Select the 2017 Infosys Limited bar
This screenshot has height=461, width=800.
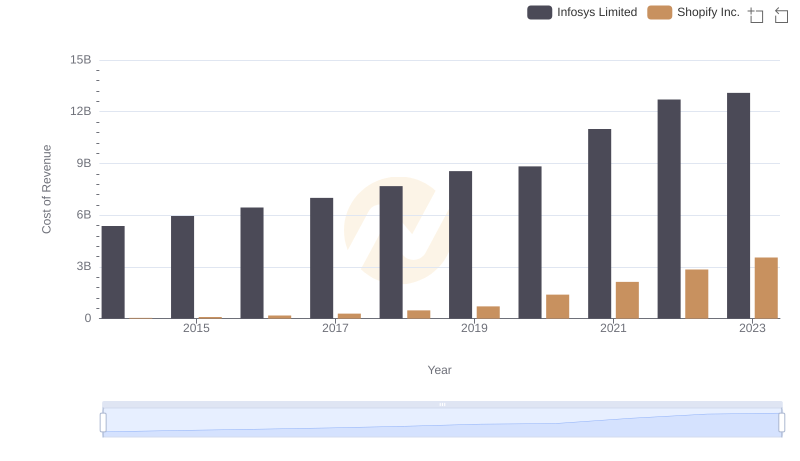[321, 259]
